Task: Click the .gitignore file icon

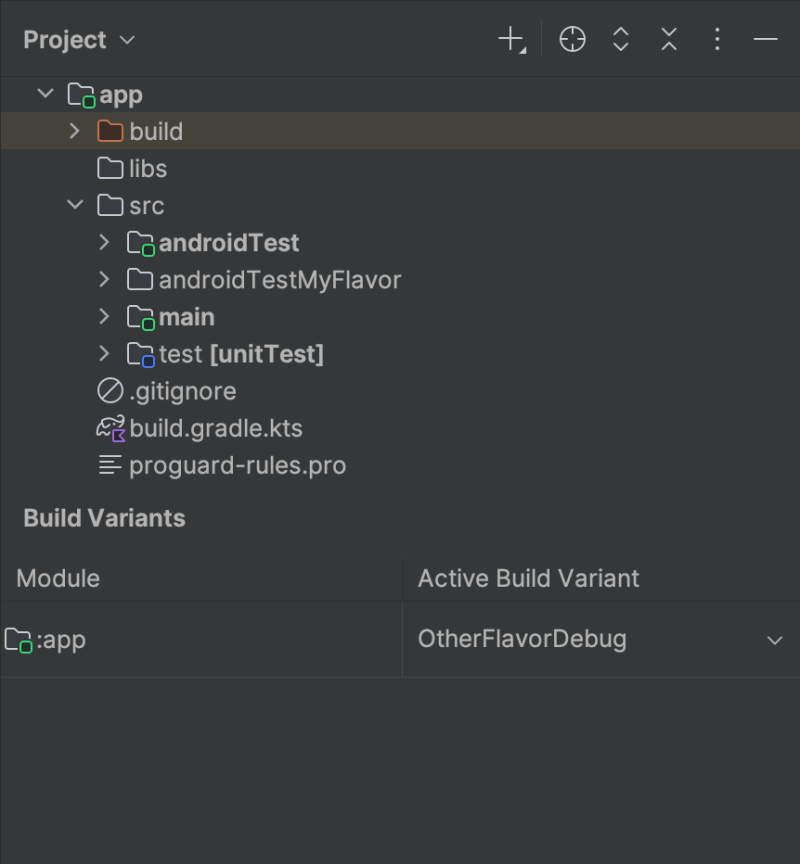Action: click(x=110, y=391)
